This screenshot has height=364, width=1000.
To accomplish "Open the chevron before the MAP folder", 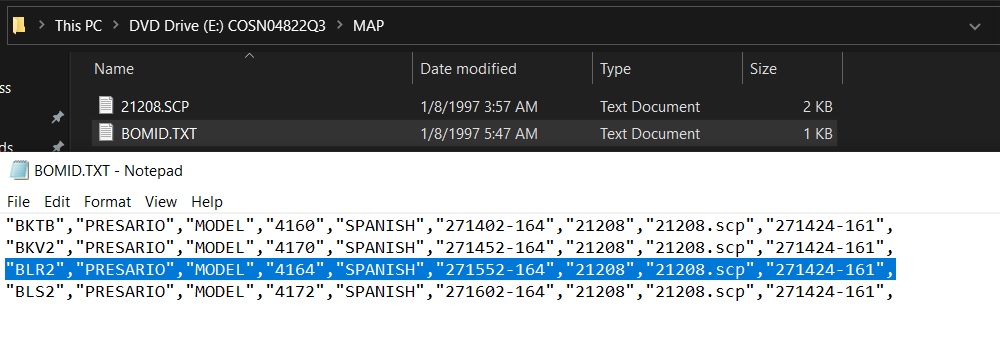I will point(339,25).
